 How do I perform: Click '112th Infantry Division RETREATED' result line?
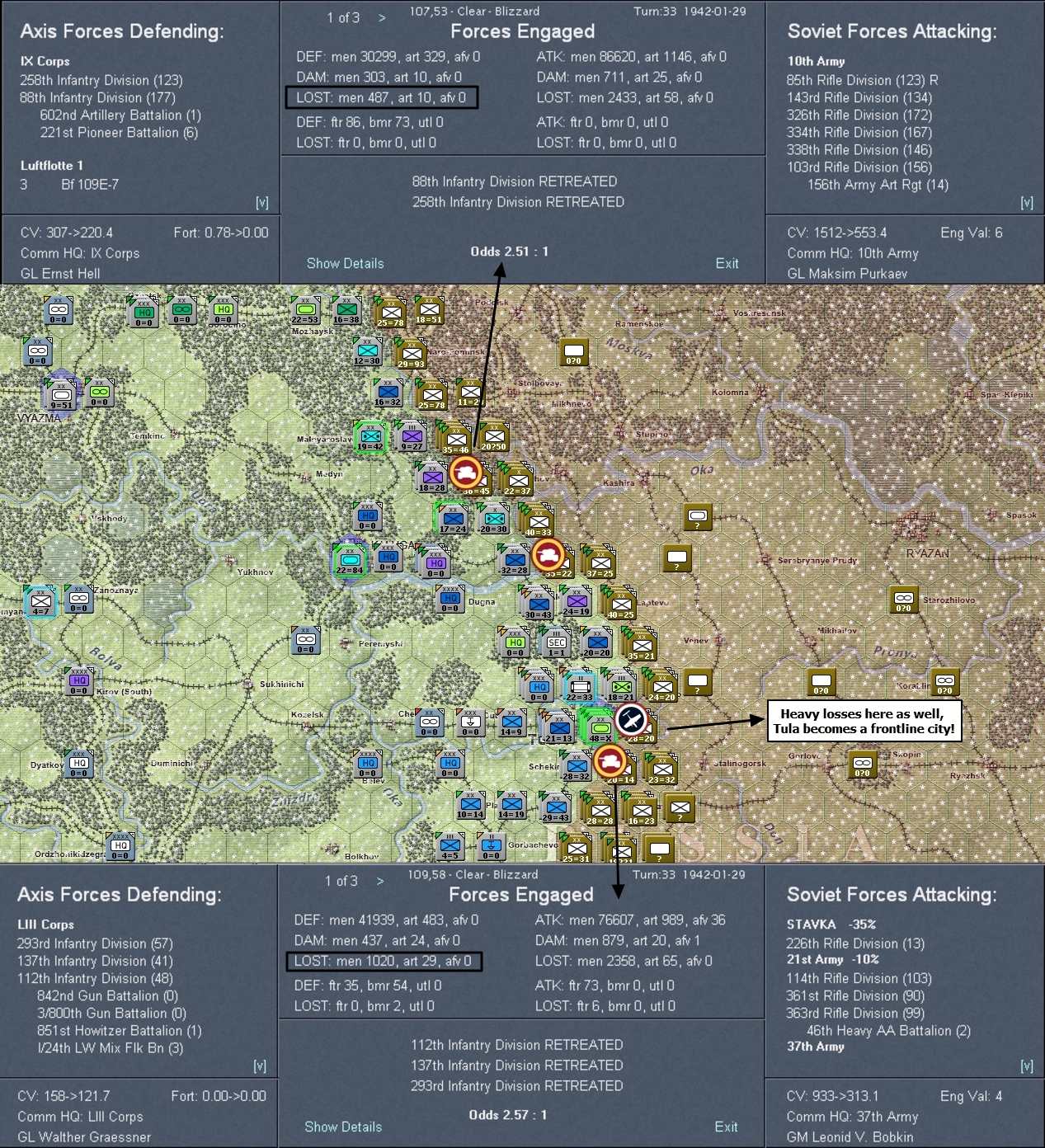pos(517,1045)
